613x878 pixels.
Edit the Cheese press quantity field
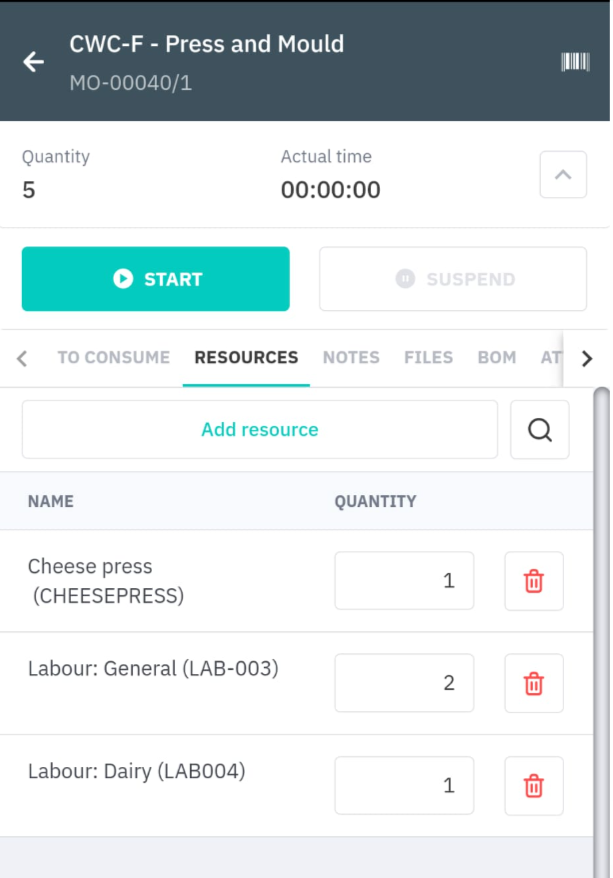[404, 581]
